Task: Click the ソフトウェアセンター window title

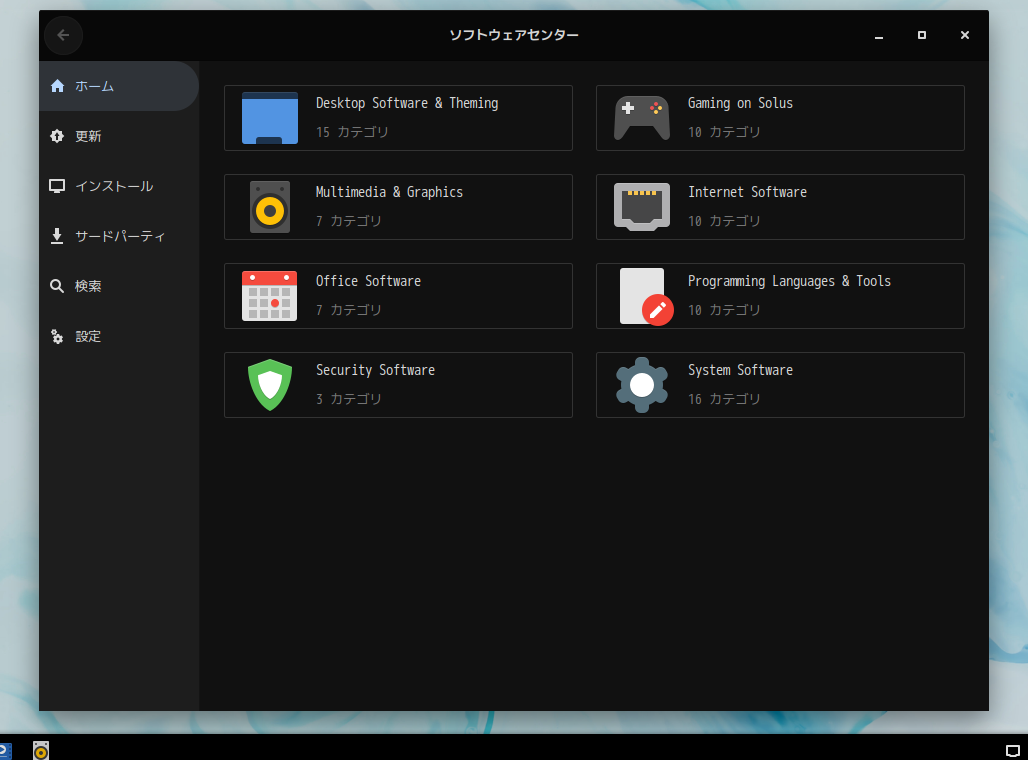Action: pos(514,35)
